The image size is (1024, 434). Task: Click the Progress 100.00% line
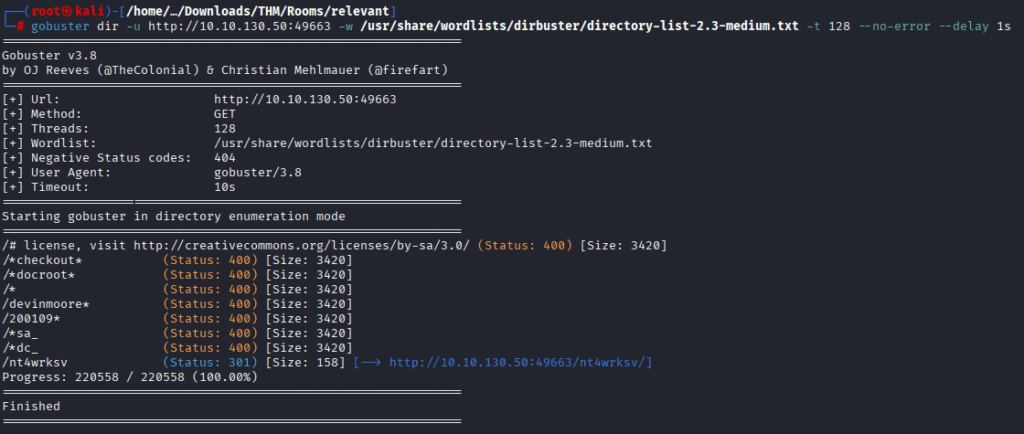coord(129,377)
